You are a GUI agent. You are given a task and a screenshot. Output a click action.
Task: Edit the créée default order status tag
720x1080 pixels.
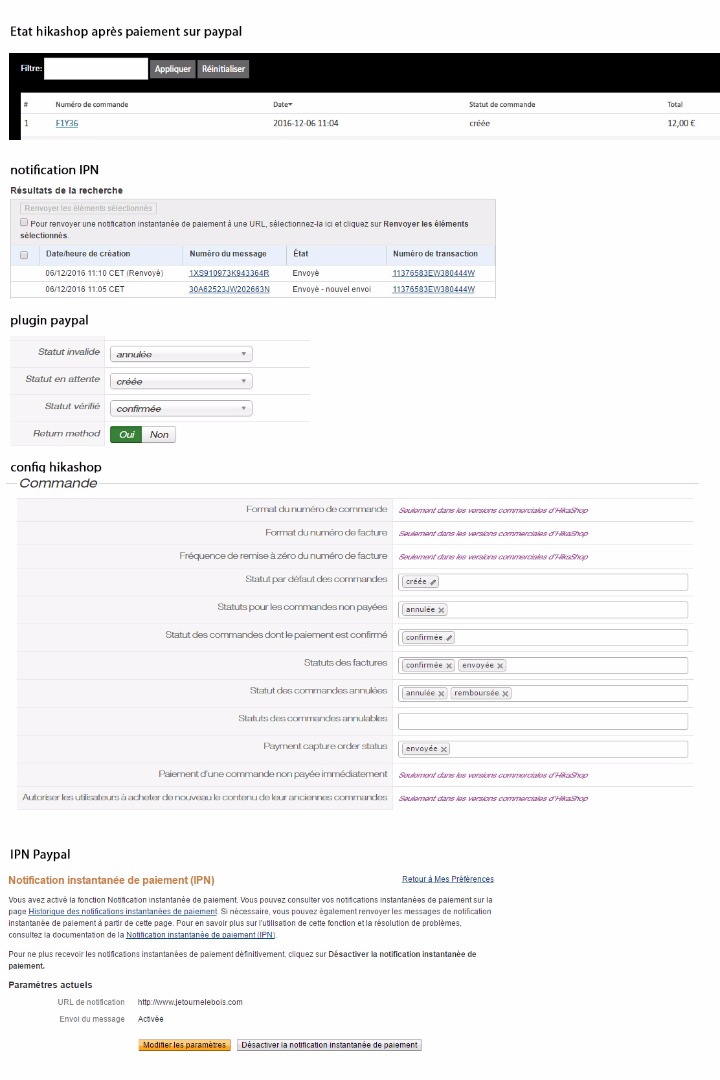coord(434,582)
